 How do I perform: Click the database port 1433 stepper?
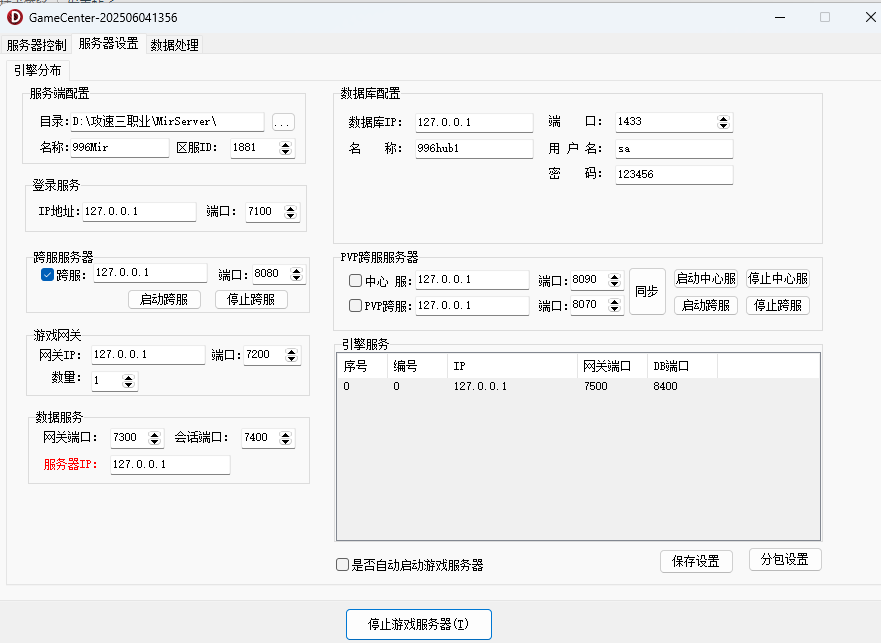pos(724,122)
